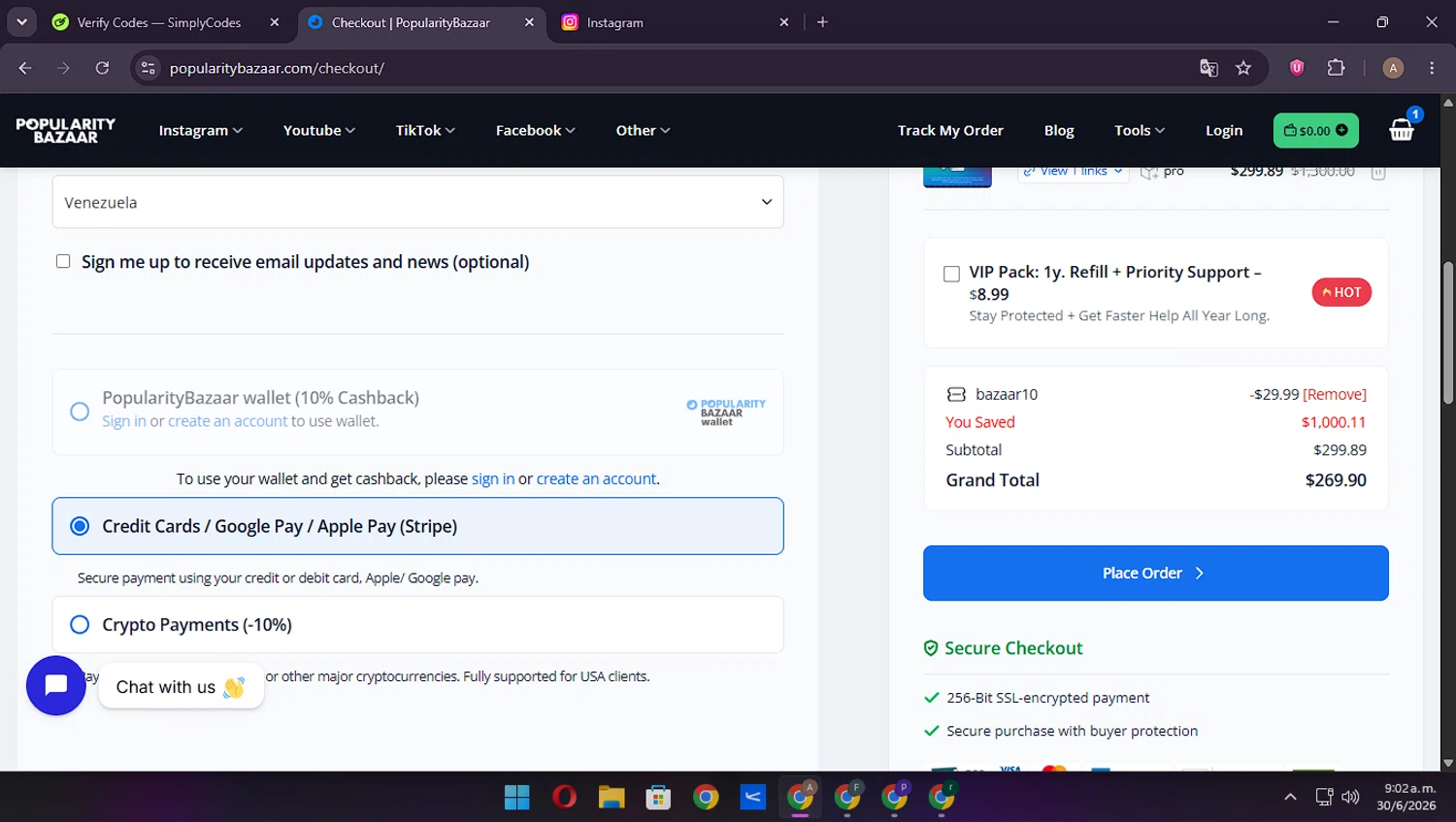Open the Google Translate page icon
The width and height of the screenshot is (1456, 822).
click(x=1208, y=68)
